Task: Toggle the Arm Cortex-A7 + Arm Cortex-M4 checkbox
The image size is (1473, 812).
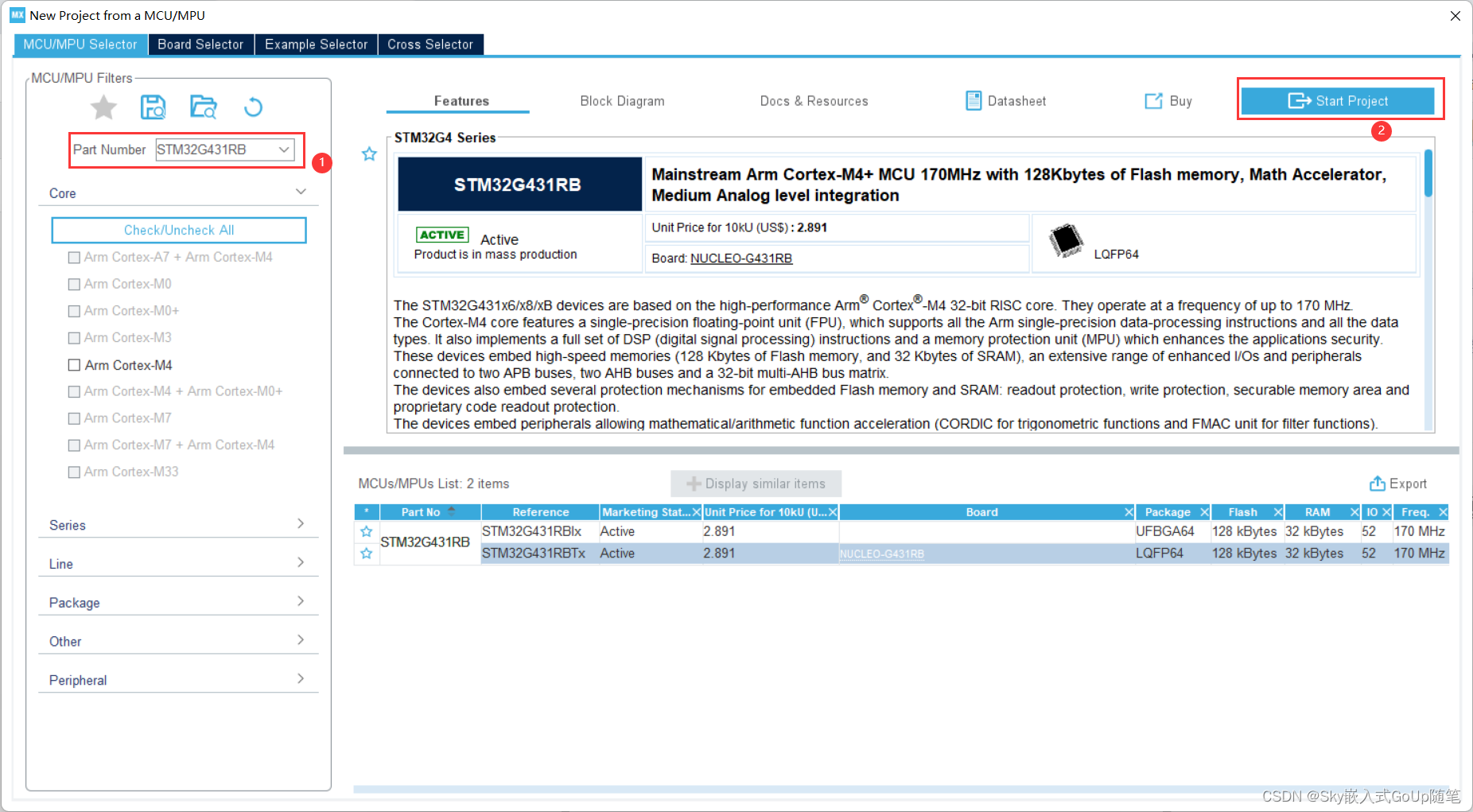Action: (x=74, y=258)
